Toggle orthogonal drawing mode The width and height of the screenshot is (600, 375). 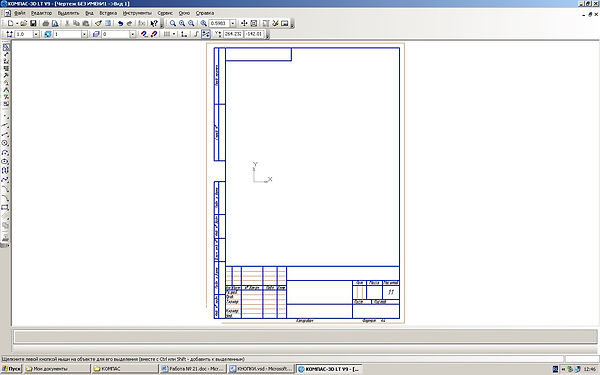click(x=196, y=34)
